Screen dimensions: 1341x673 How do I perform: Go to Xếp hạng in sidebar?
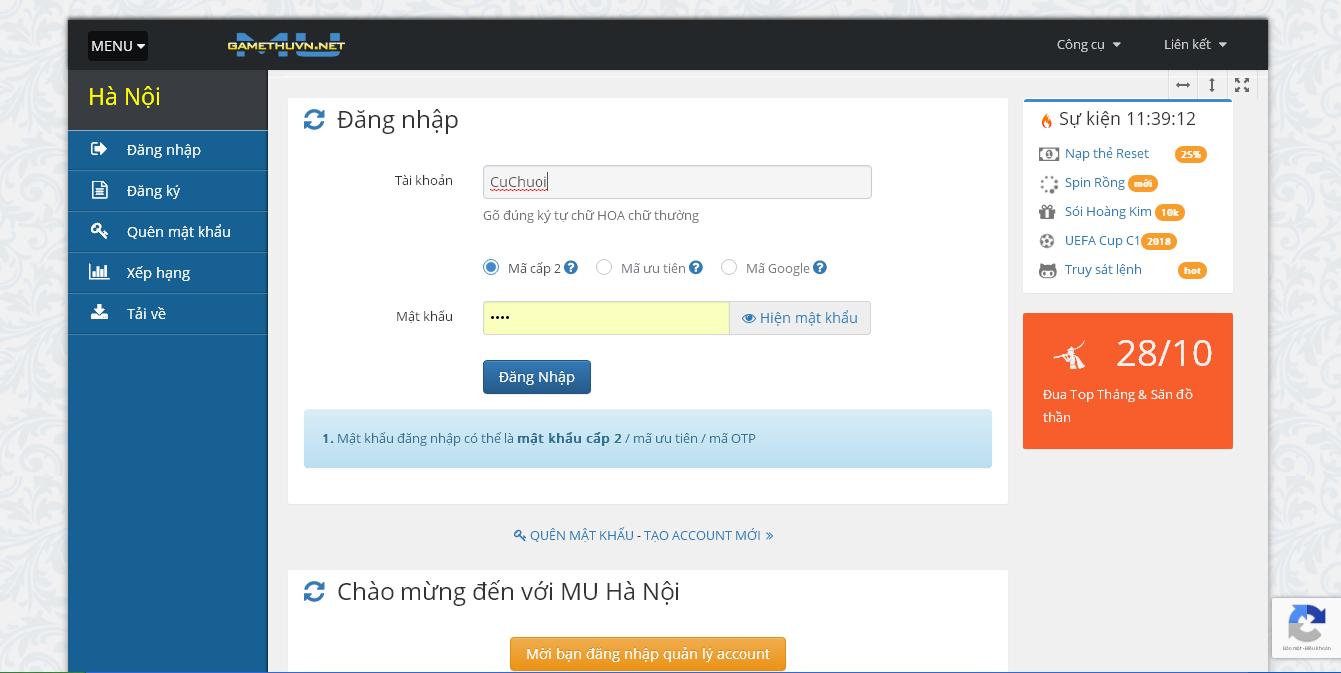(x=158, y=273)
